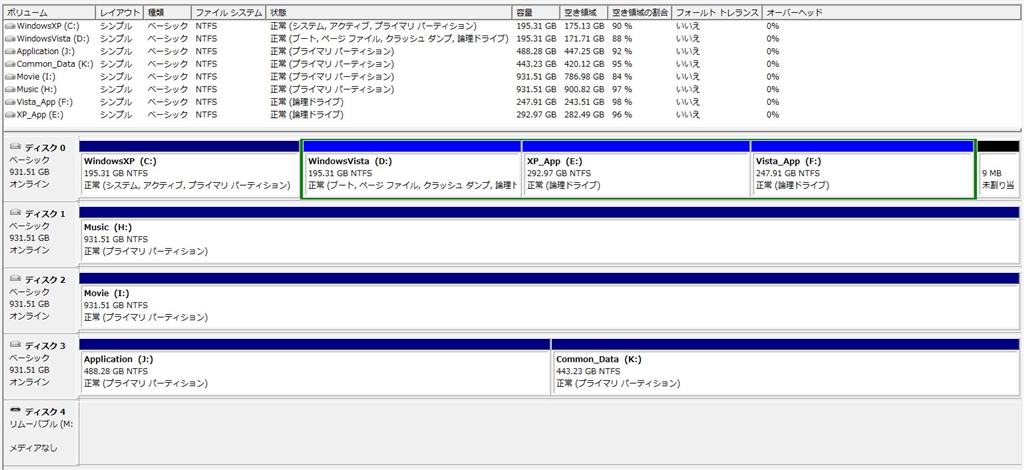This screenshot has width=1024, height=470.
Task: Click the drive icon beside WindowsXP (C:) in volume list
Action: pos(10,26)
